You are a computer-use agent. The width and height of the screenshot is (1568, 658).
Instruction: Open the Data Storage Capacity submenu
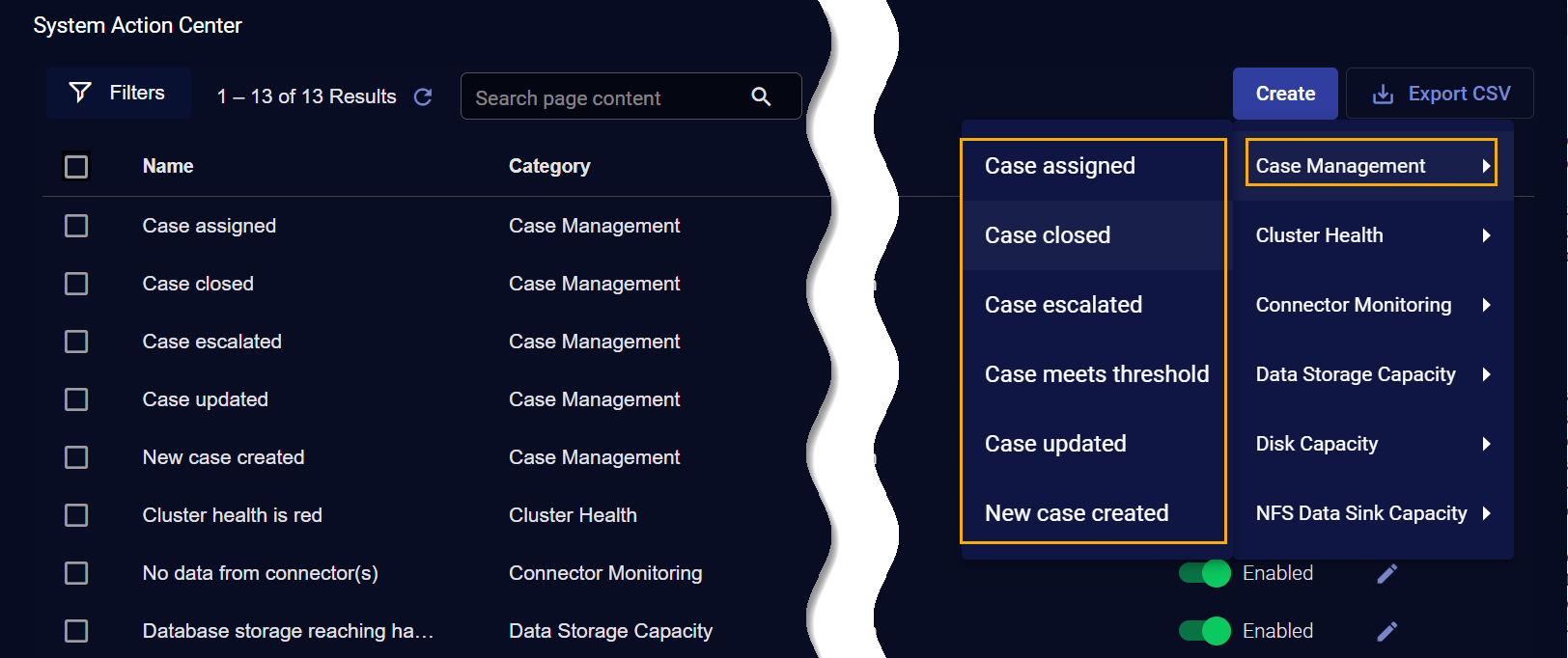[1371, 374]
